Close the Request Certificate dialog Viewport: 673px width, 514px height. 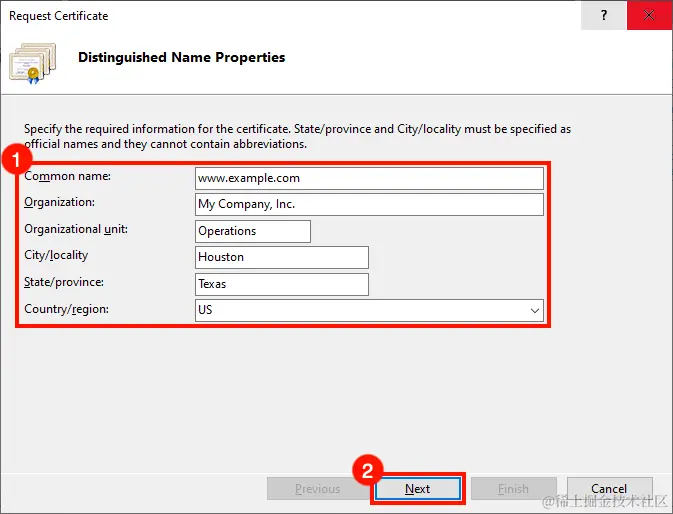(649, 15)
